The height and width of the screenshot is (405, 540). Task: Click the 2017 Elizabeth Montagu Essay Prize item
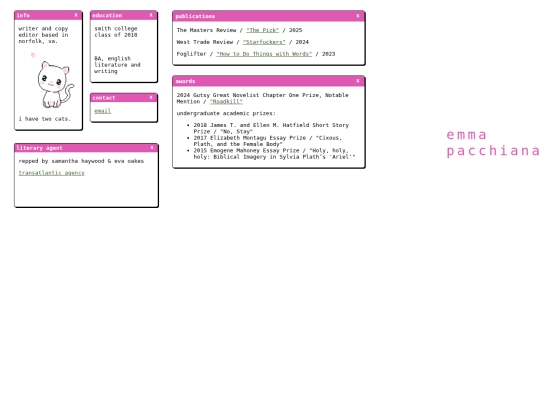coord(268,141)
